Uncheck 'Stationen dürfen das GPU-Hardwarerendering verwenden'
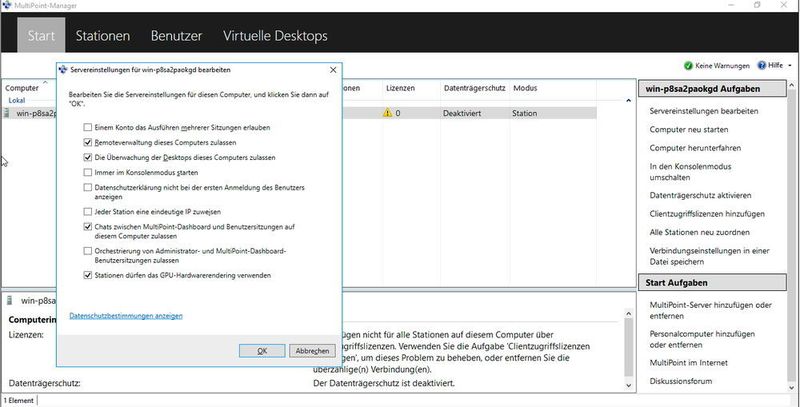Viewport: 800px width, 407px height. [x=88, y=275]
